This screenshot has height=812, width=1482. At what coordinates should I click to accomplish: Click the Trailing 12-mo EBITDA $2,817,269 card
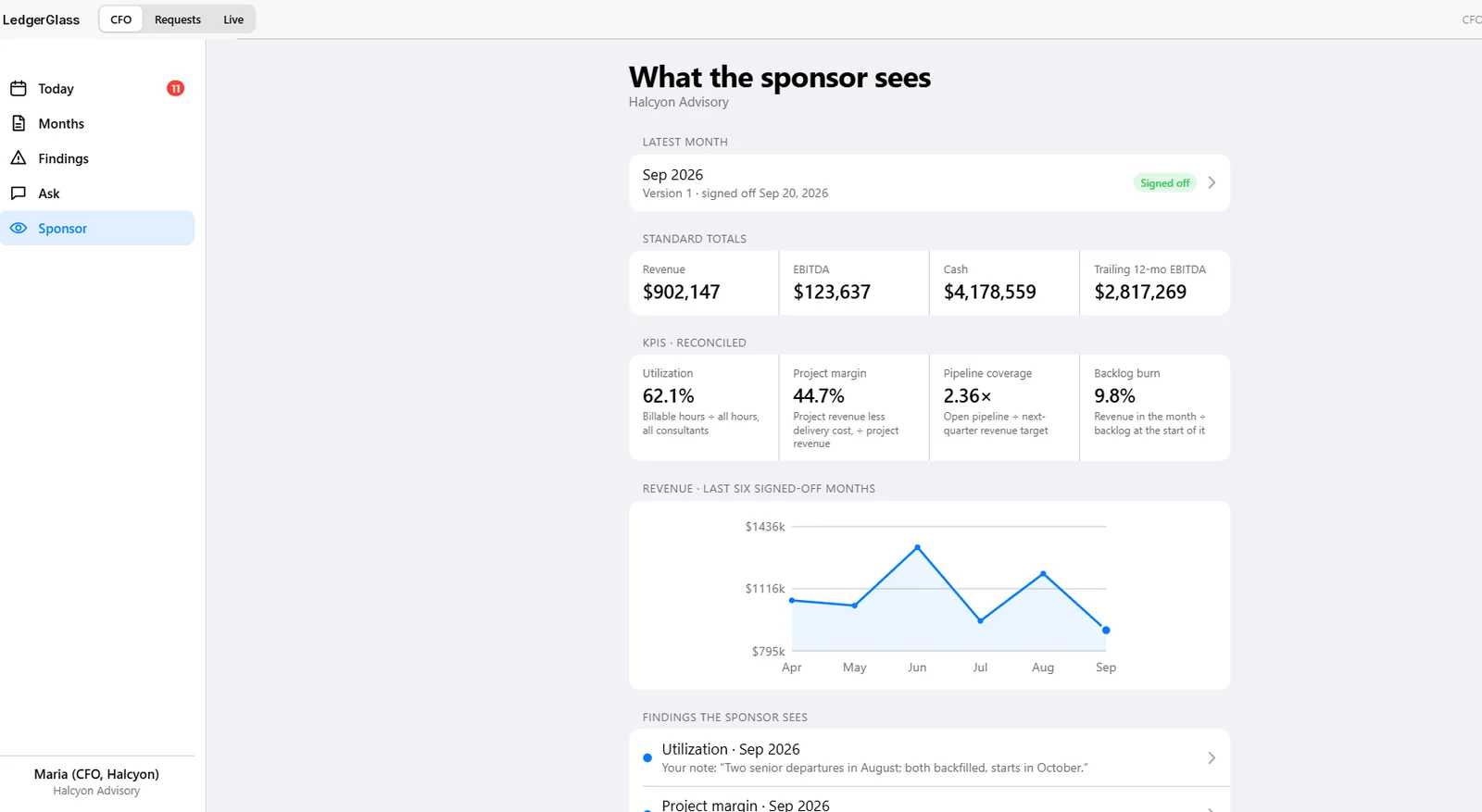[1155, 282]
